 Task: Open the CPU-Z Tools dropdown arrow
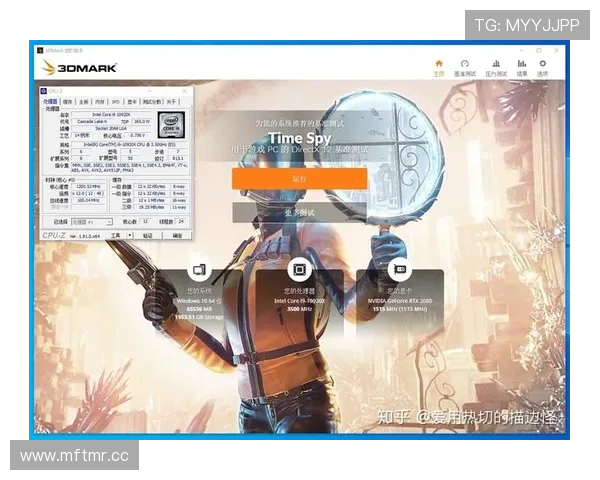pos(130,235)
